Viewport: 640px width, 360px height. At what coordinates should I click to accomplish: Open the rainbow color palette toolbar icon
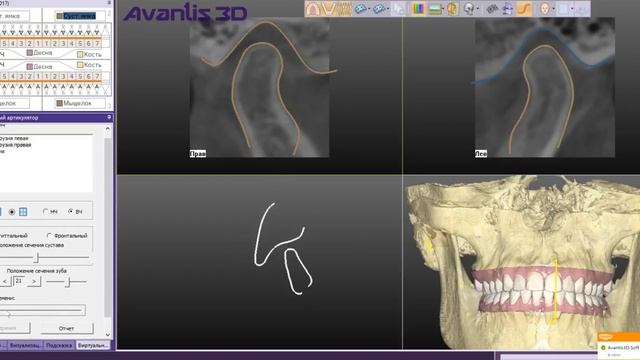click(418, 9)
